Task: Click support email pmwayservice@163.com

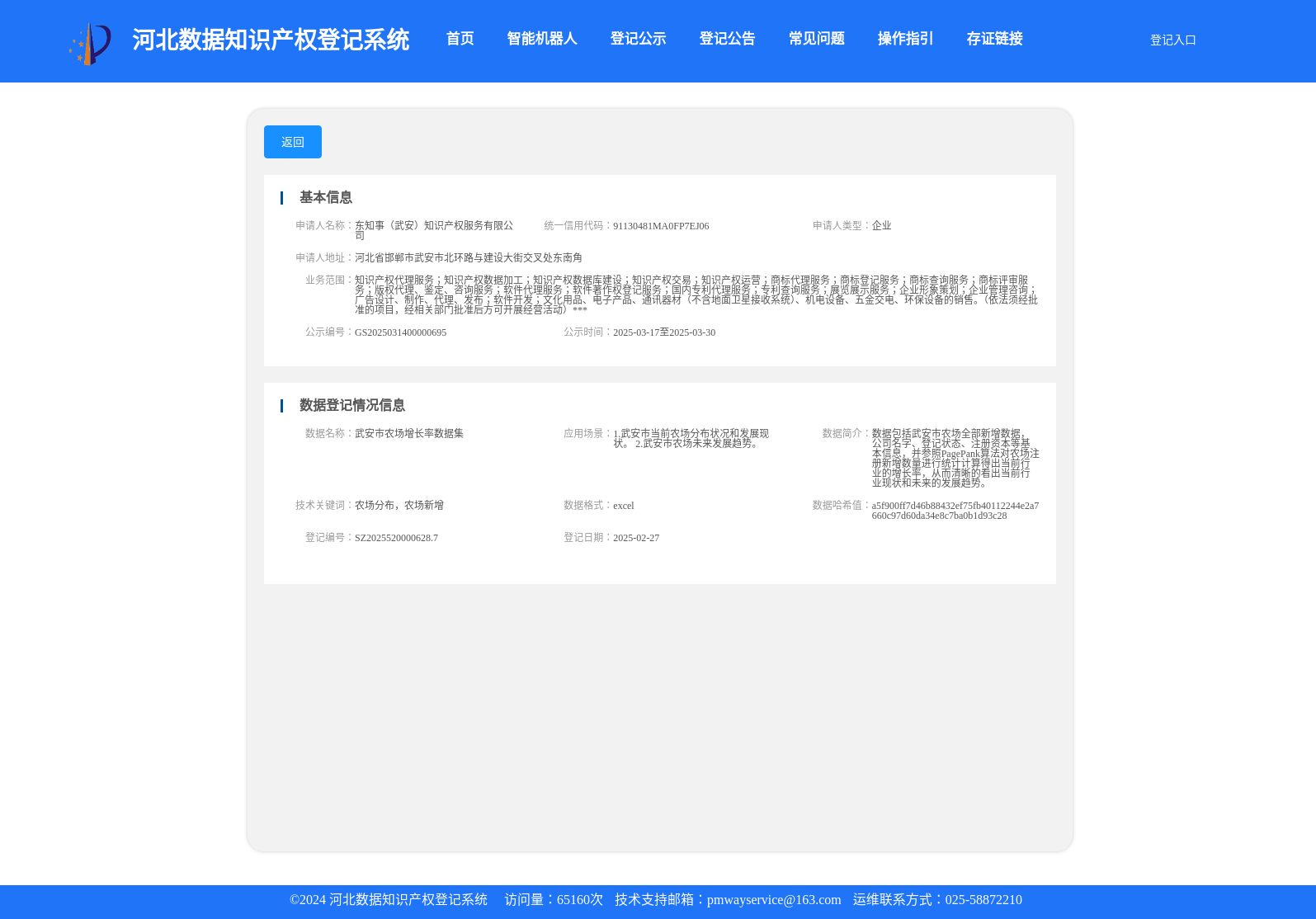Action: (x=774, y=900)
